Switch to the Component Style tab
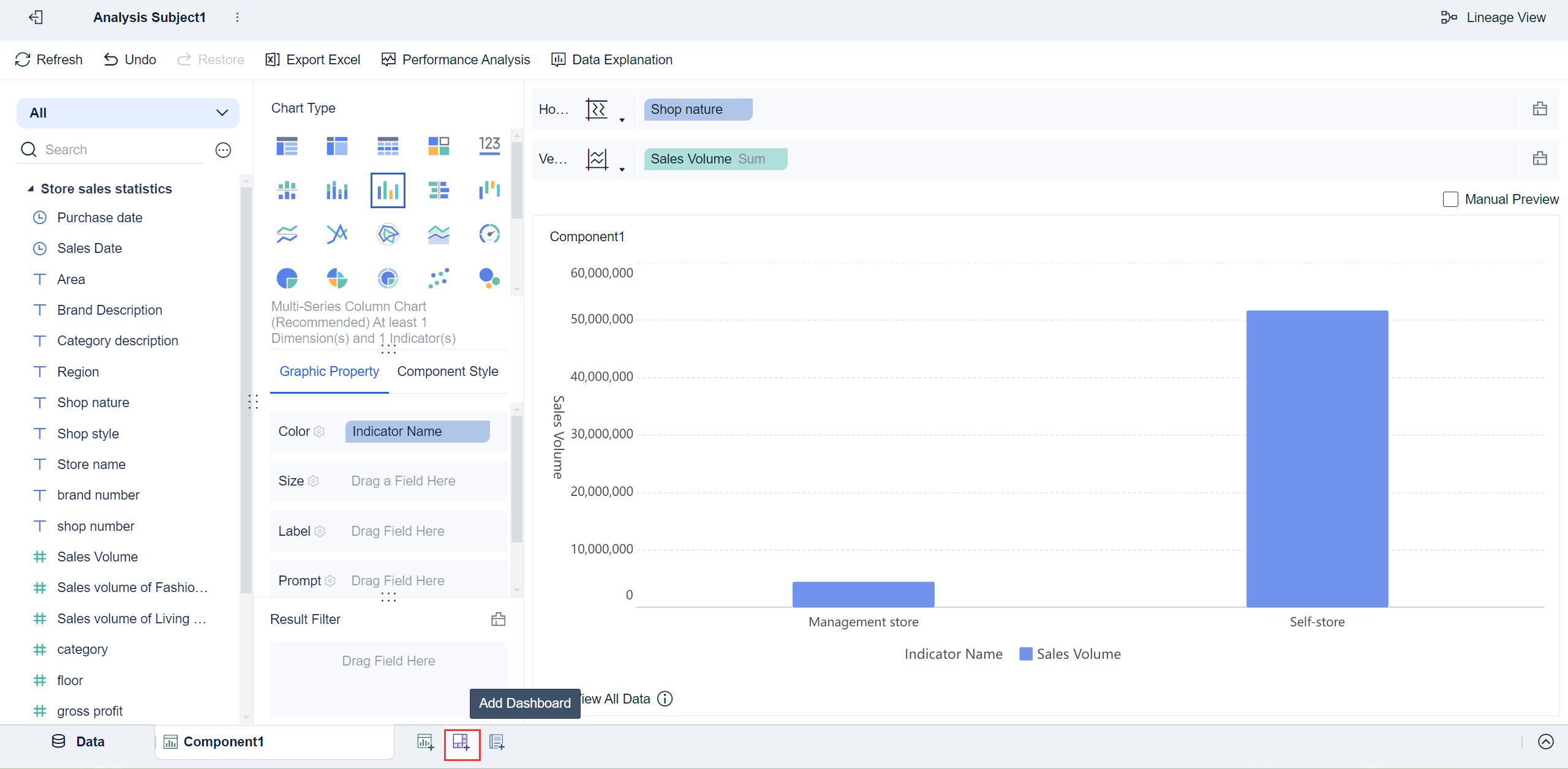1568x769 pixels. (x=448, y=371)
